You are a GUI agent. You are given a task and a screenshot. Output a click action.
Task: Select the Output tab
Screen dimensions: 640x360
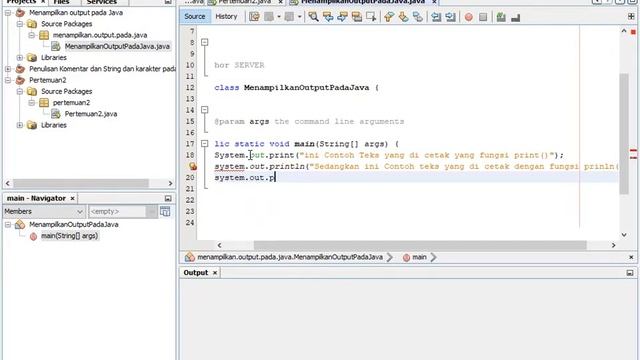[x=196, y=273]
